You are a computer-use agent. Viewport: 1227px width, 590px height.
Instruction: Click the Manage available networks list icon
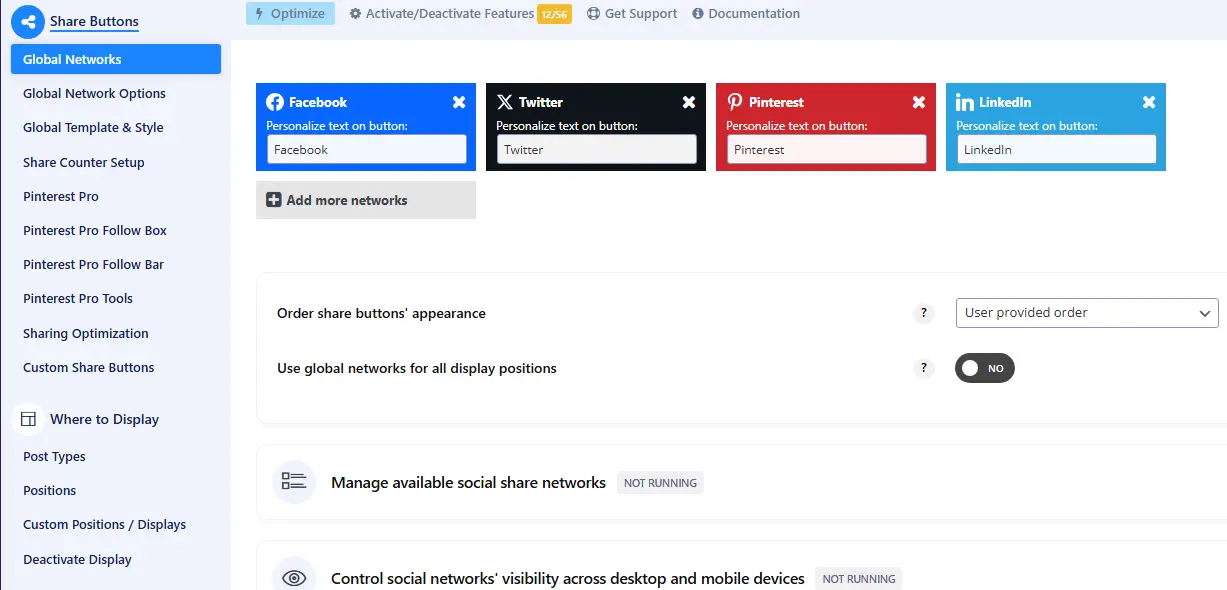tap(294, 482)
